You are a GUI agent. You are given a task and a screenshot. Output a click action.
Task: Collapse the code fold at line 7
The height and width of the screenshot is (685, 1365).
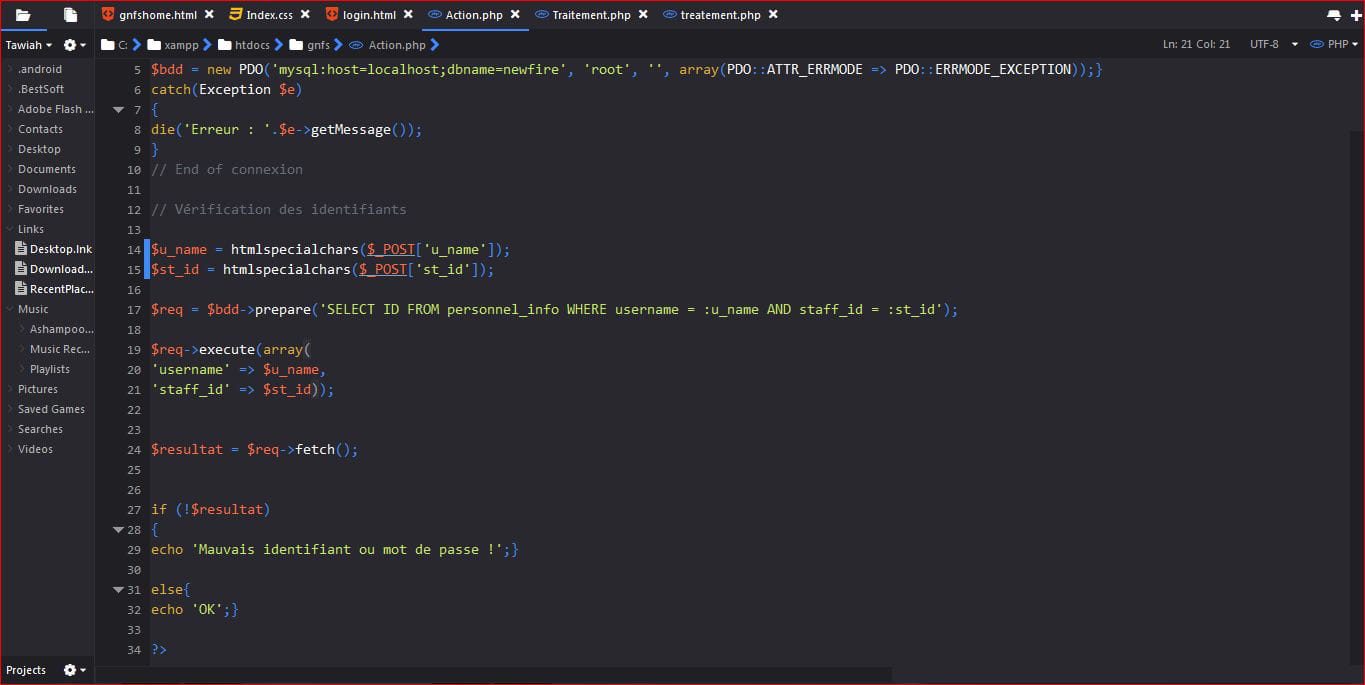(118, 109)
